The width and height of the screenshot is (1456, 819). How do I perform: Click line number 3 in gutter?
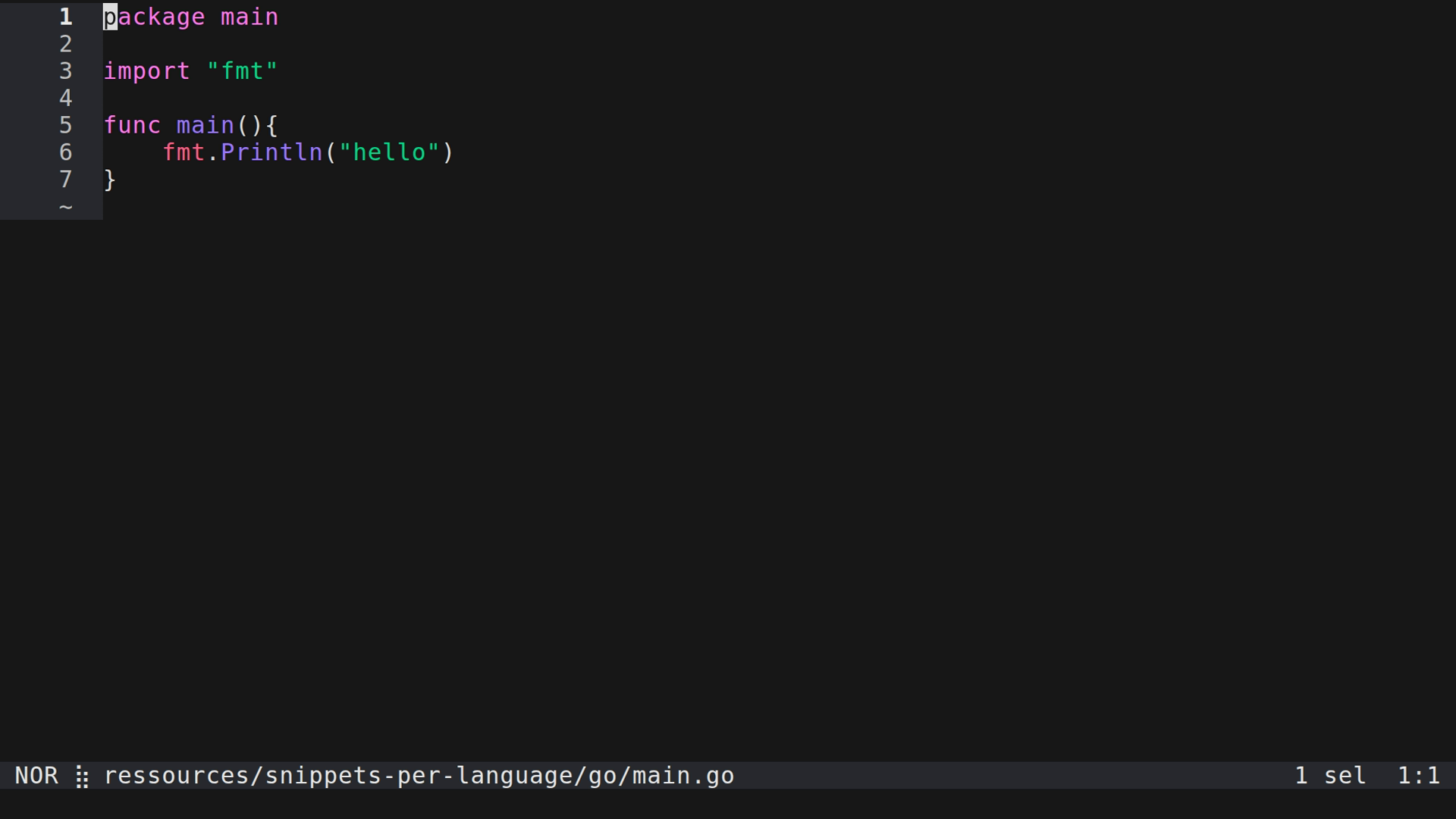[66, 71]
